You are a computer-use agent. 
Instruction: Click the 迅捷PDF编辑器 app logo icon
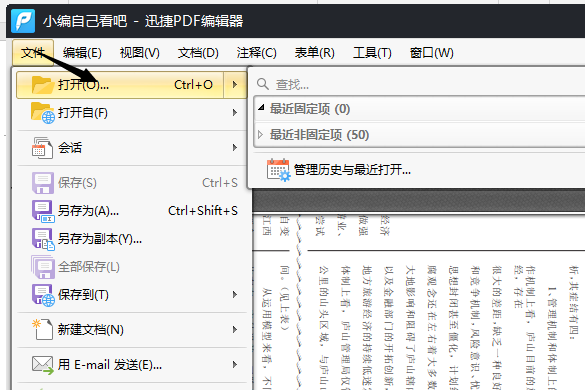click(23, 21)
